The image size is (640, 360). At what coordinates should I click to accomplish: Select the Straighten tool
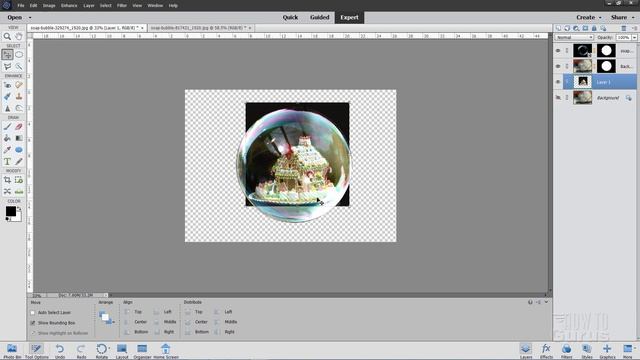click(x=19, y=191)
